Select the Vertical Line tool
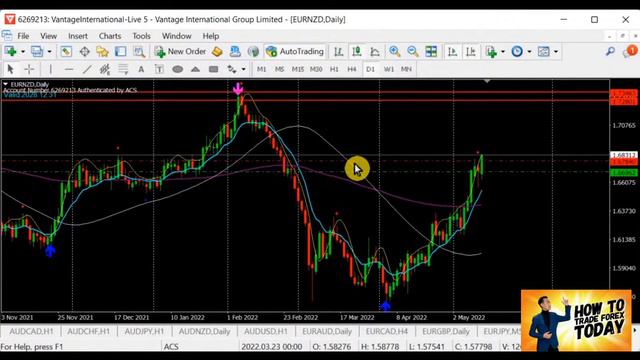The image size is (640, 360). coord(51,69)
